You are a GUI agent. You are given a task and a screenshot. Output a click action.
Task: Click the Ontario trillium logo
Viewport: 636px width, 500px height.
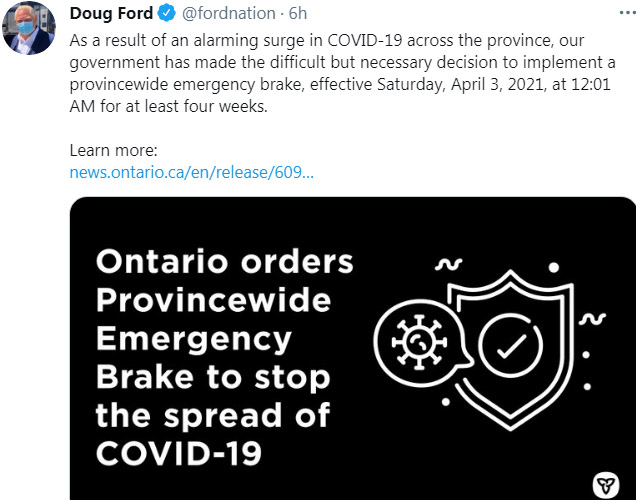click(x=606, y=484)
